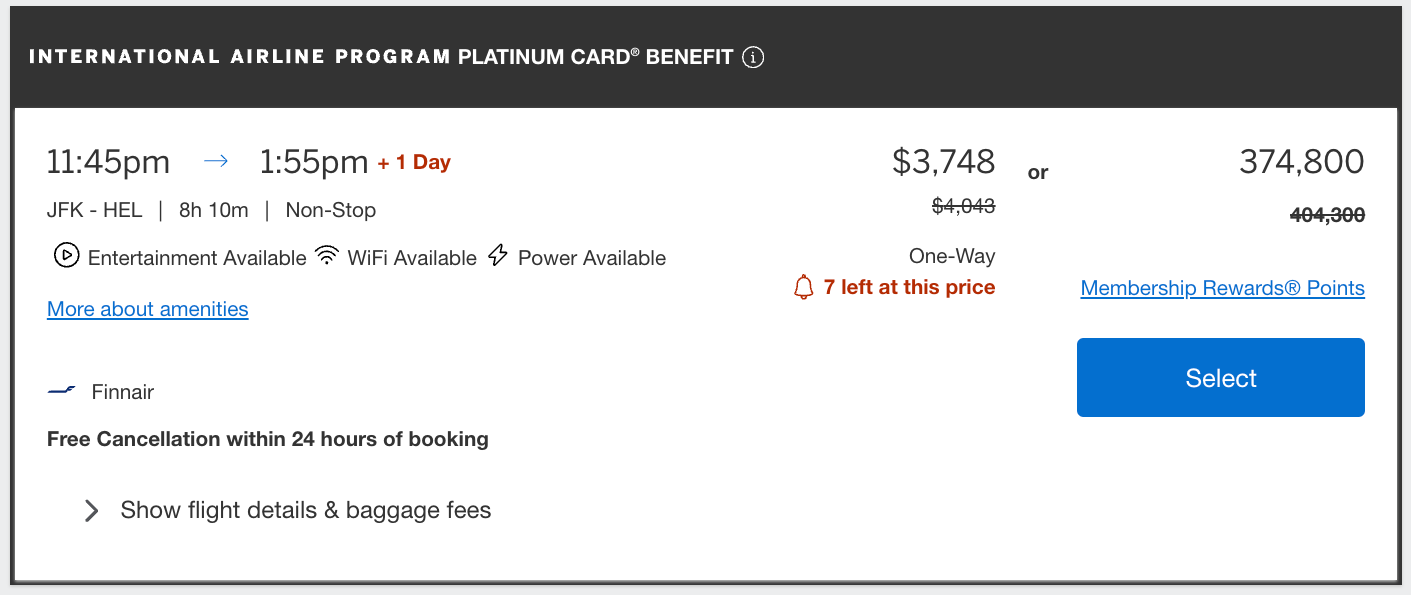Click the blue arrow between flight times
This screenshot has height=595, width=1411.
215,161
